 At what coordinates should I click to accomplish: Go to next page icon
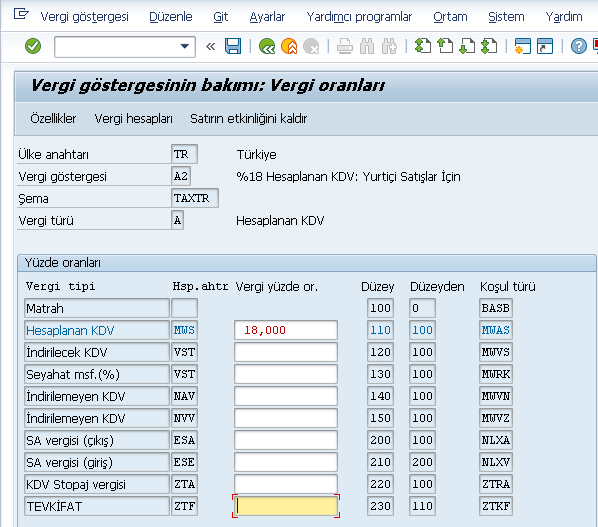pos(467,46)
